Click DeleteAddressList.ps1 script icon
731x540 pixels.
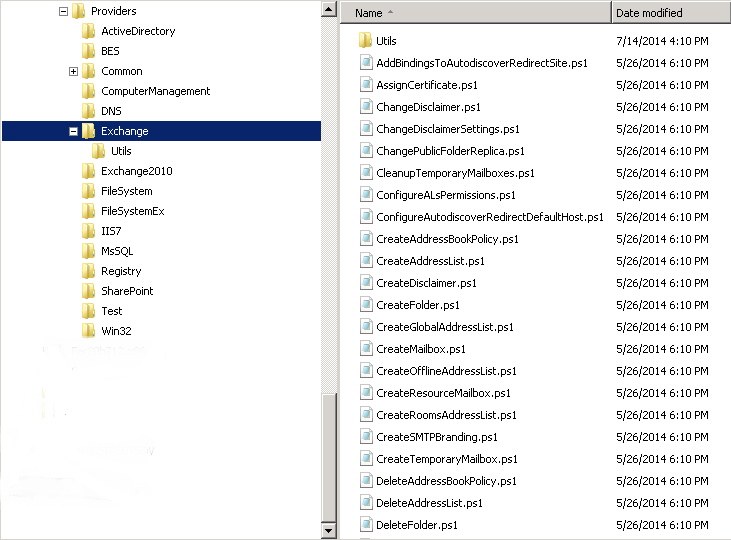366,503
